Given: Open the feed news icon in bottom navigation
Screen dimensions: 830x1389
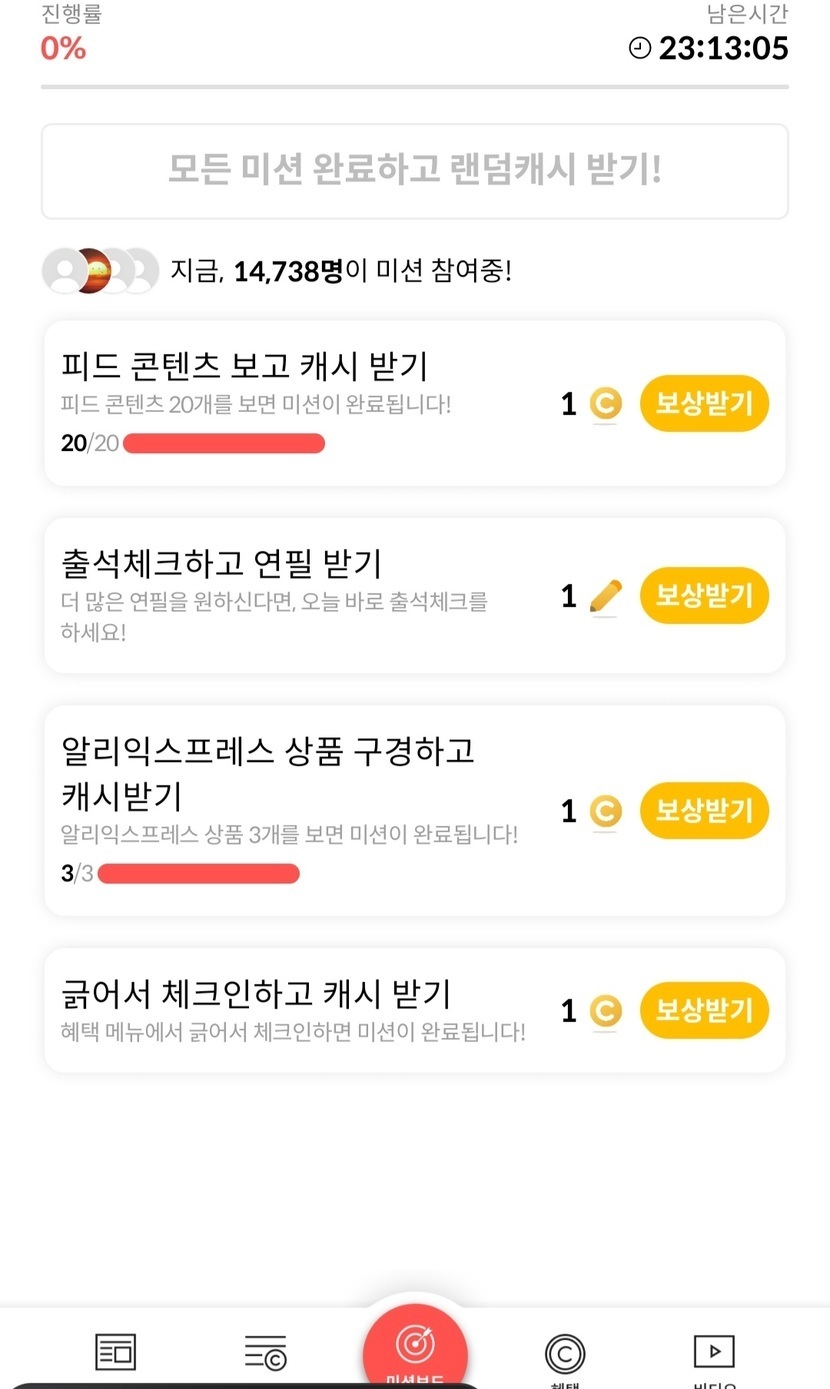Looking at the screenshot, I should click(115, 1352).
